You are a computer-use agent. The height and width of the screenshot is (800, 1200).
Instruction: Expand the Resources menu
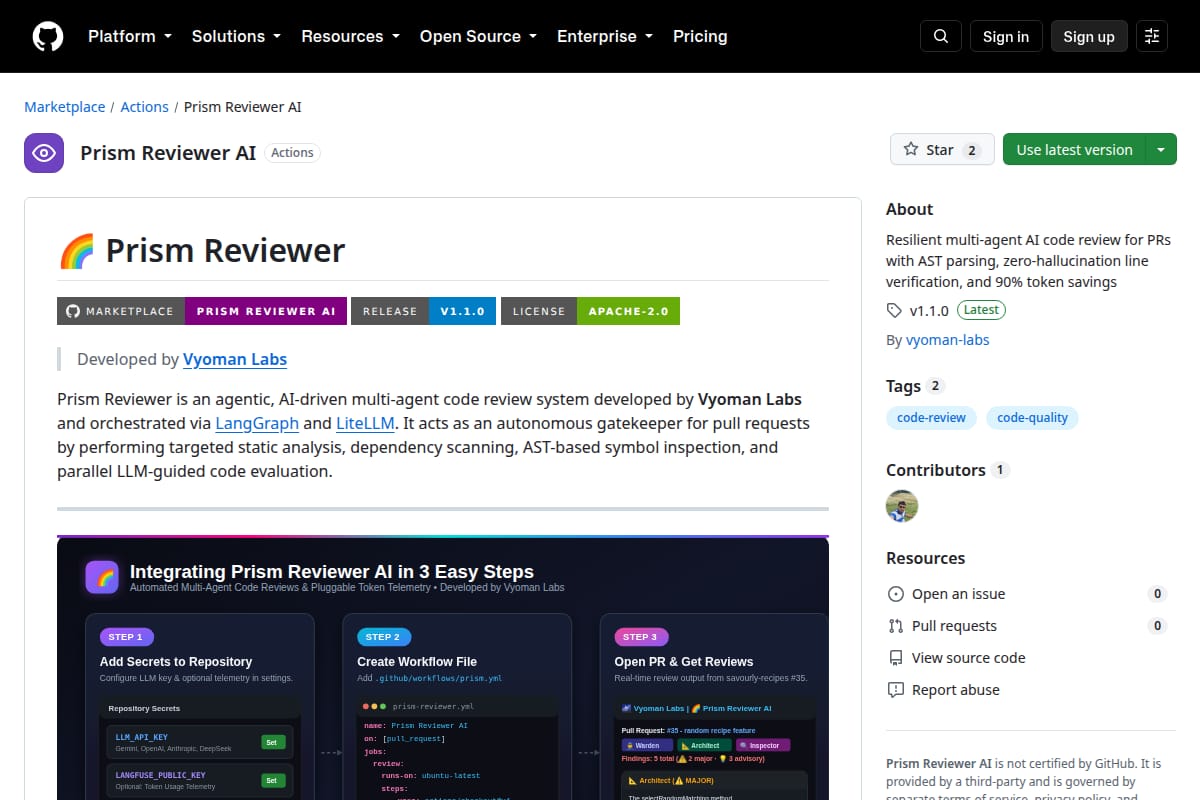coord(350,36)
